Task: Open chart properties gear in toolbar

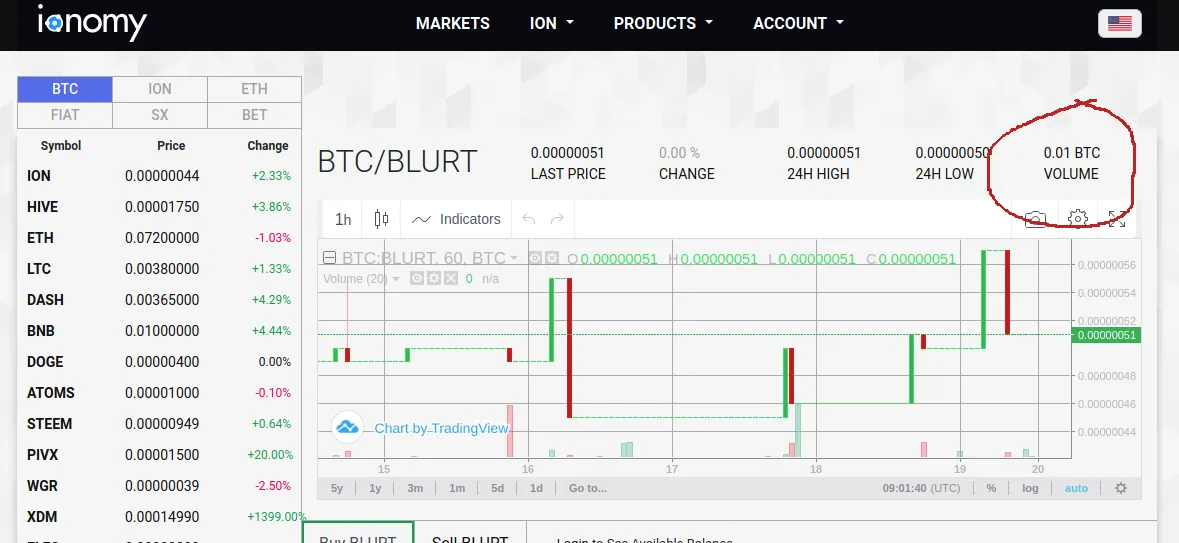Action: coord(1077,220)
